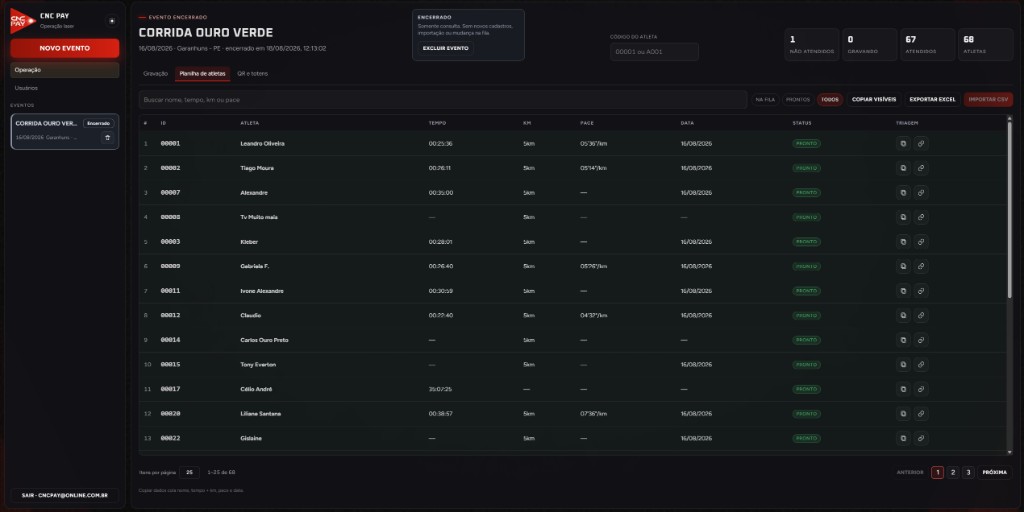Filter athletes by Prontos
Viewport: 1024px width, 512px height.
tap(798, 99)
